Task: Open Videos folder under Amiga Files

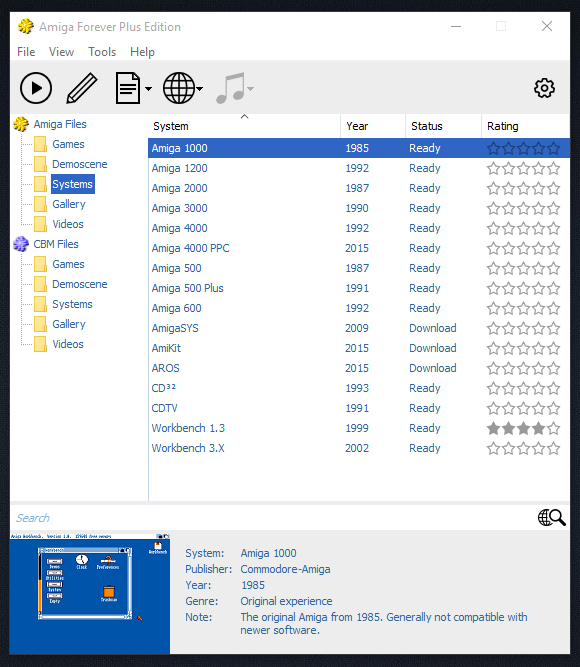Action: click(68, 224)
